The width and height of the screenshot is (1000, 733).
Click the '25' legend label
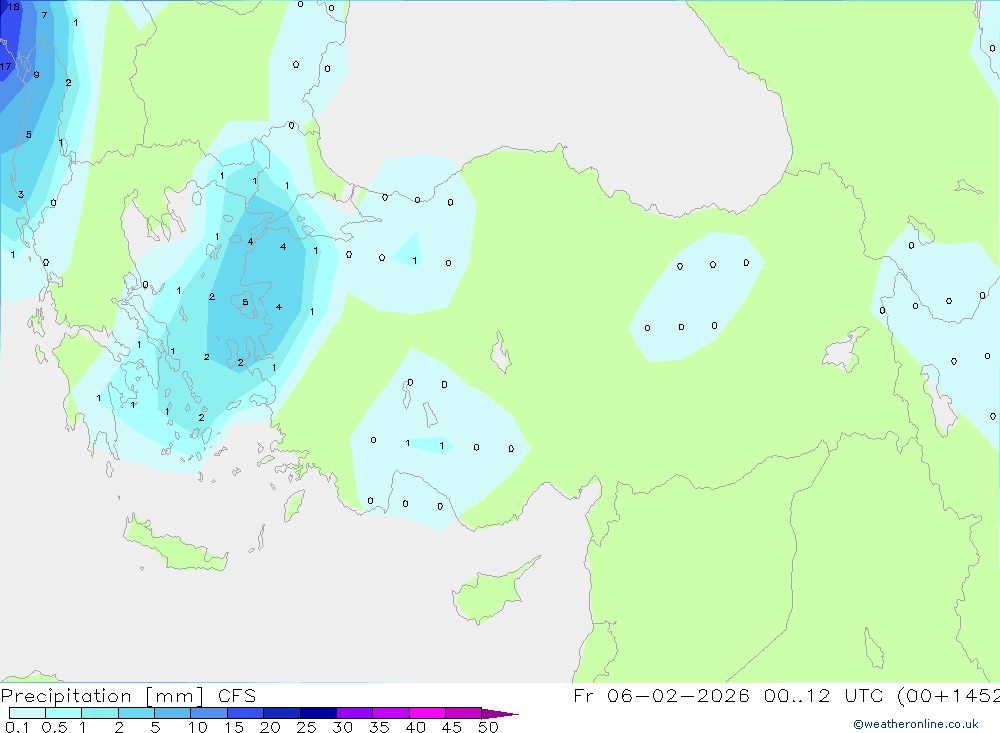click(x=307, y=727)
